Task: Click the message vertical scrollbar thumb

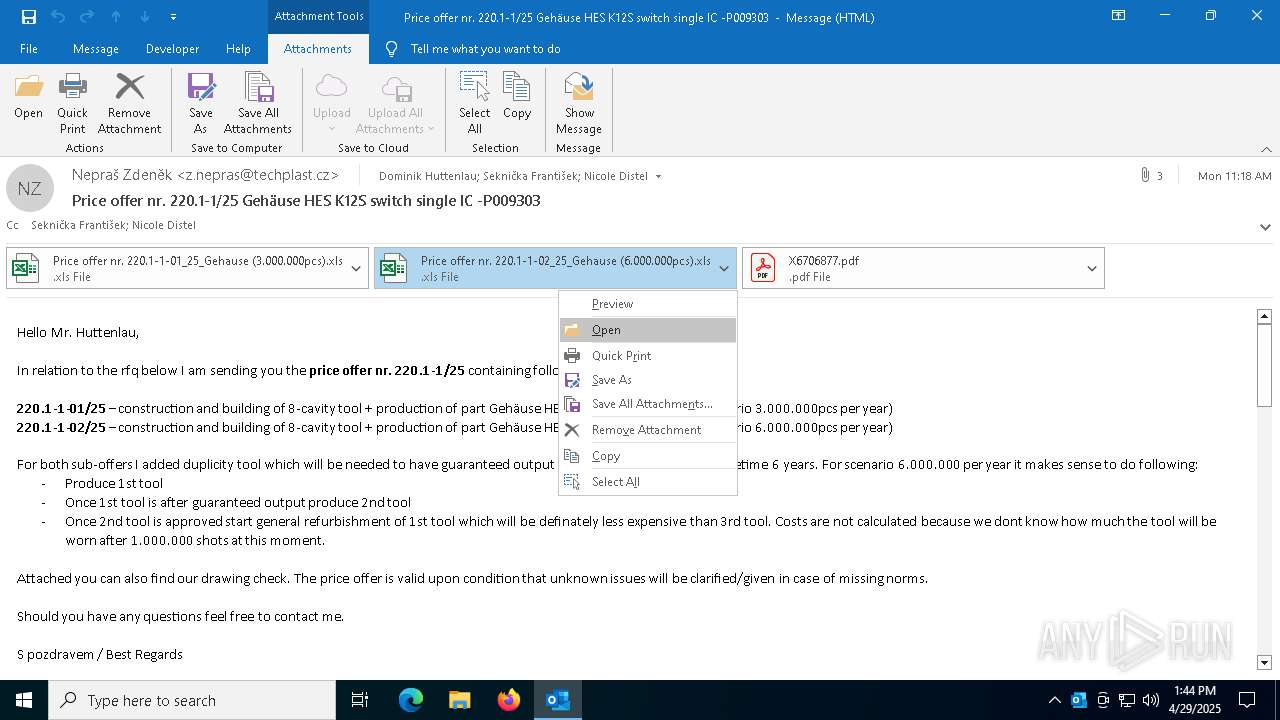Action: [1264, 365]
